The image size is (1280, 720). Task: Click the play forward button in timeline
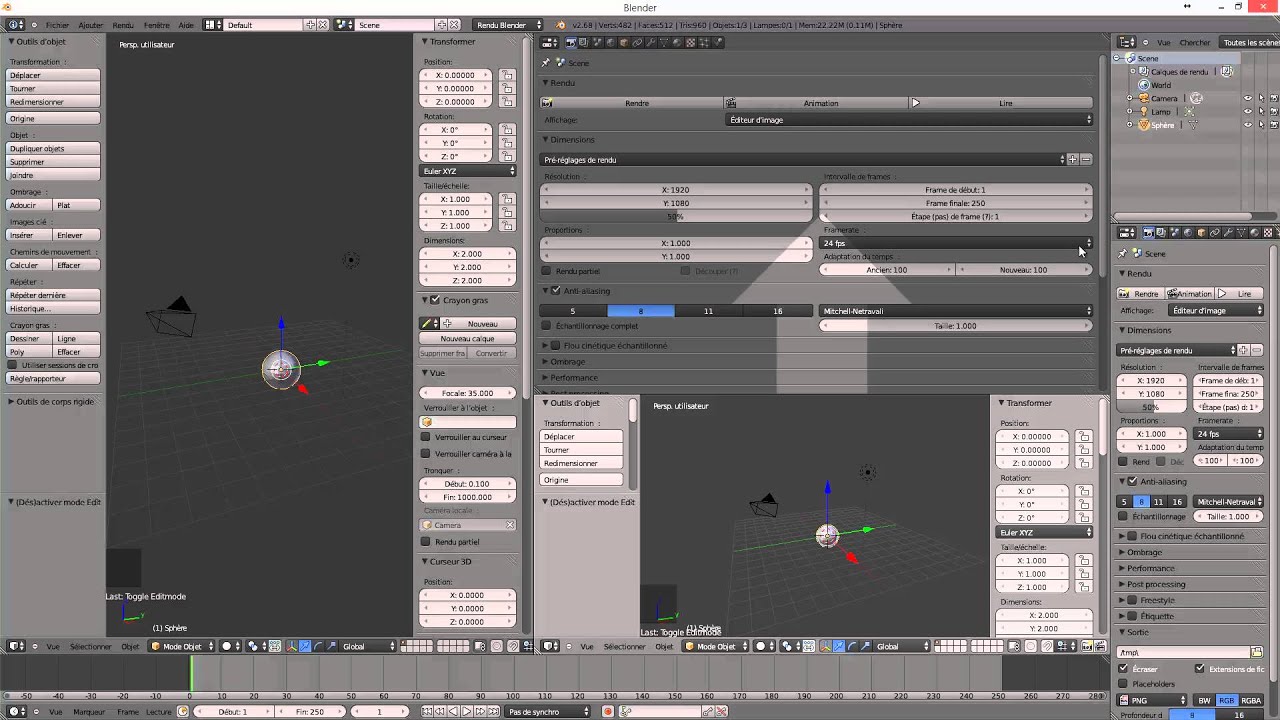point(467,711)
